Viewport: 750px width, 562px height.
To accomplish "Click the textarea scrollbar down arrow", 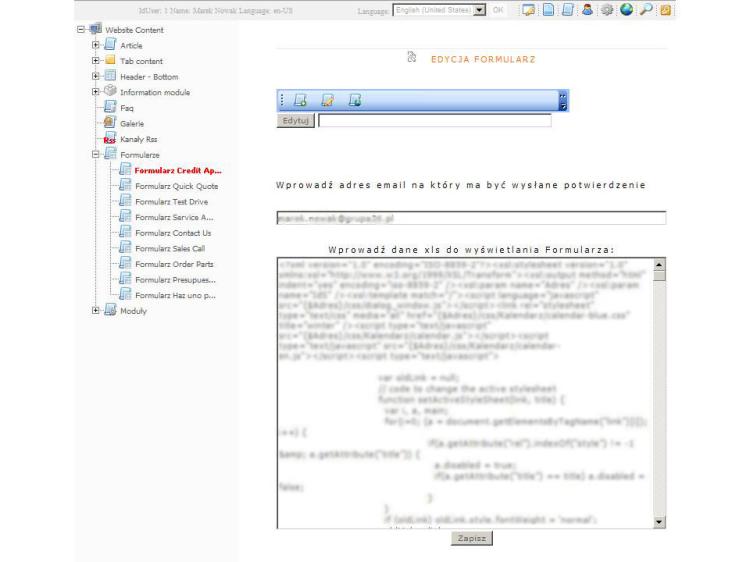I will point(659,522).
